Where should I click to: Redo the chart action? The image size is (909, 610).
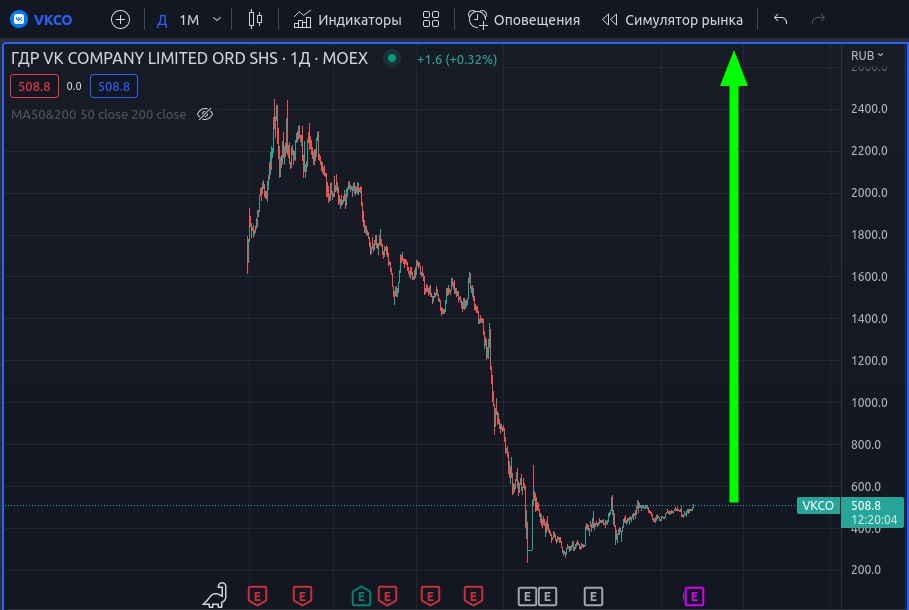818,20
